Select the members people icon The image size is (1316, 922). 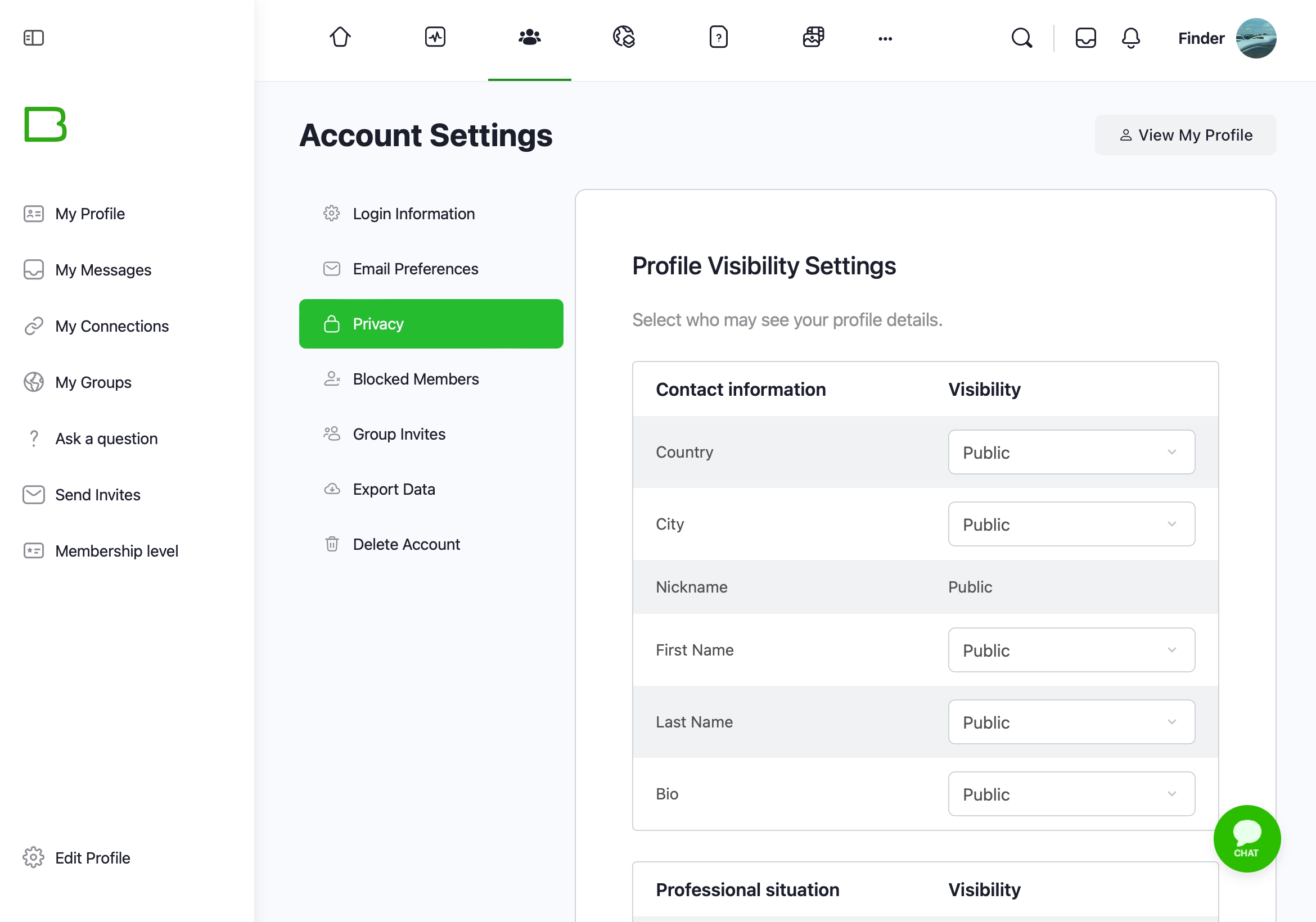(x=529, y=37)
